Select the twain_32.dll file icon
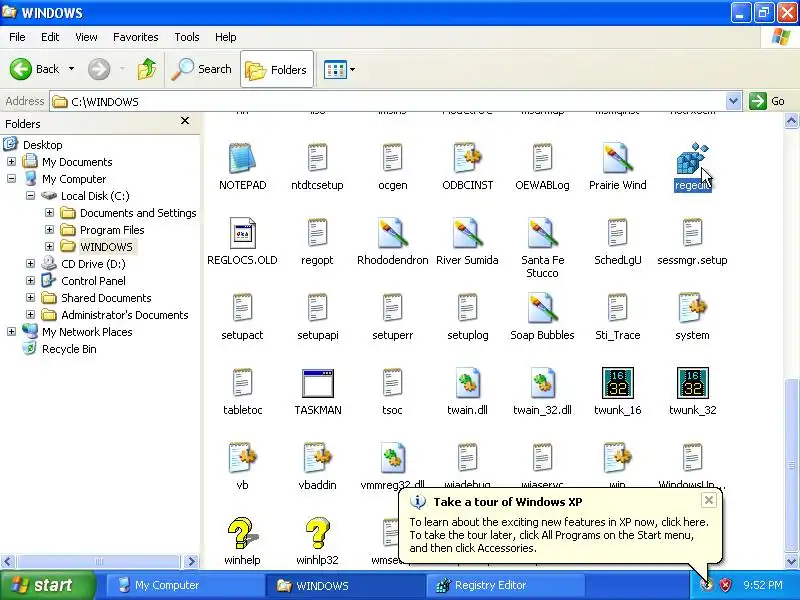The width and height of the screenshot is (800, 600). click(542, 383)
